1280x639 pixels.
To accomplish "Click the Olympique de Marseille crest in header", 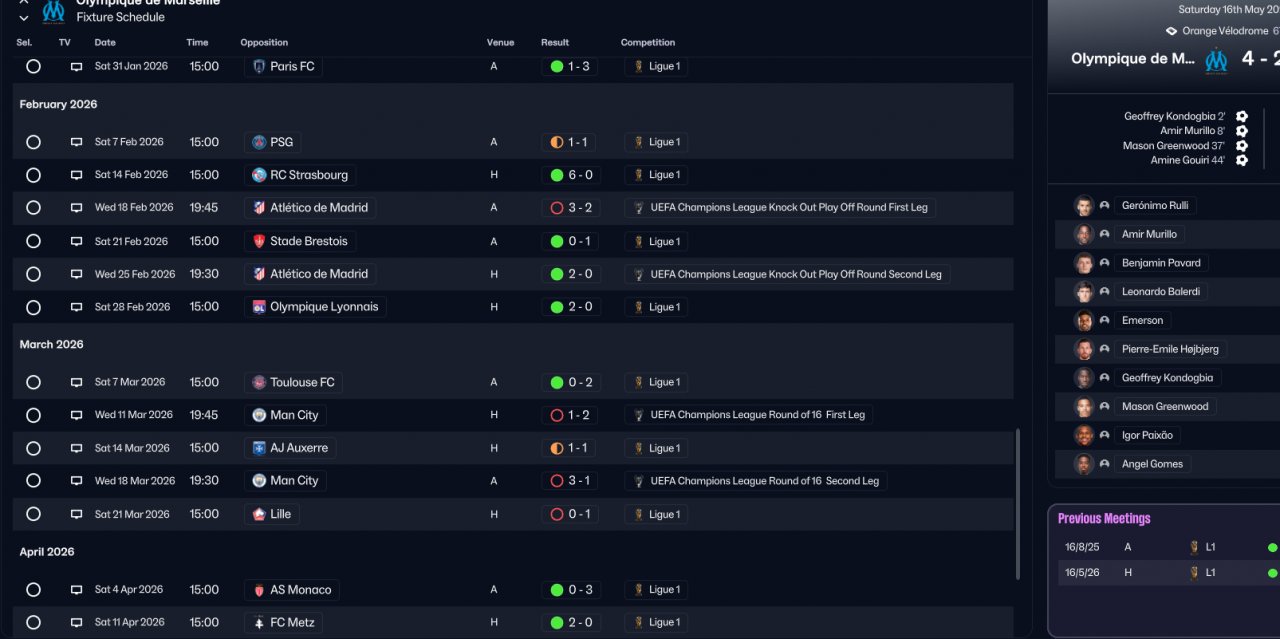I will (x=53, y=11).
